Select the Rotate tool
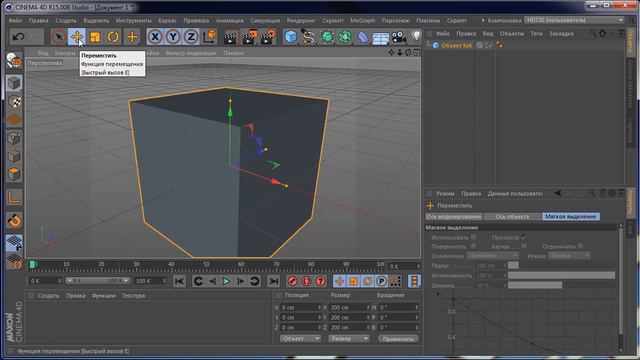 click(x=113, y=37)
